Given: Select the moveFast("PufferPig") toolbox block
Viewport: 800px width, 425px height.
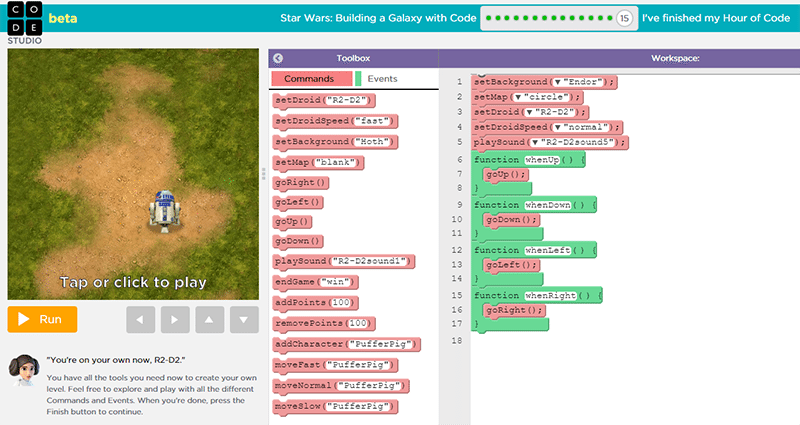Looking at the screenshot, I should click(x=335, y=365).
